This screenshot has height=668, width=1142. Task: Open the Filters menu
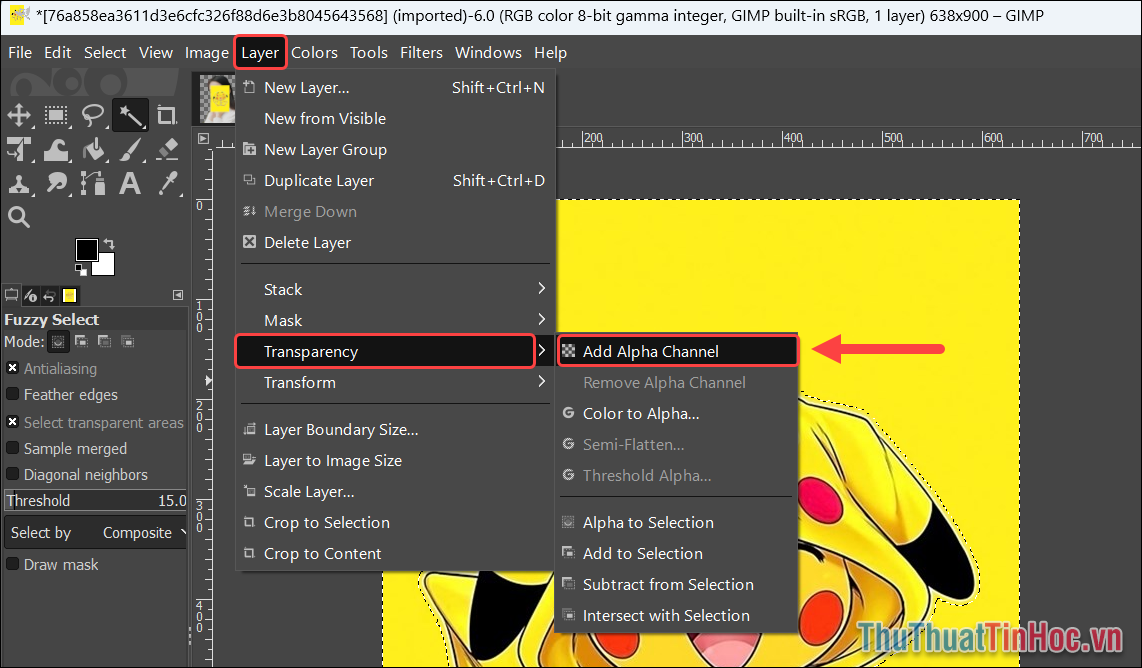point(421,52)
